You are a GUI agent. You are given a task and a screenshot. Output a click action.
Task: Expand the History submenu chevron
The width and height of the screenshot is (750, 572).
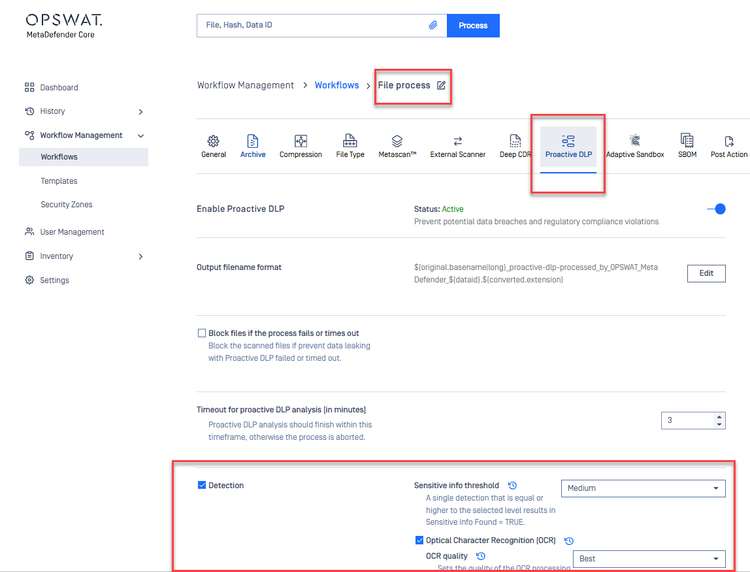[141, 111]
